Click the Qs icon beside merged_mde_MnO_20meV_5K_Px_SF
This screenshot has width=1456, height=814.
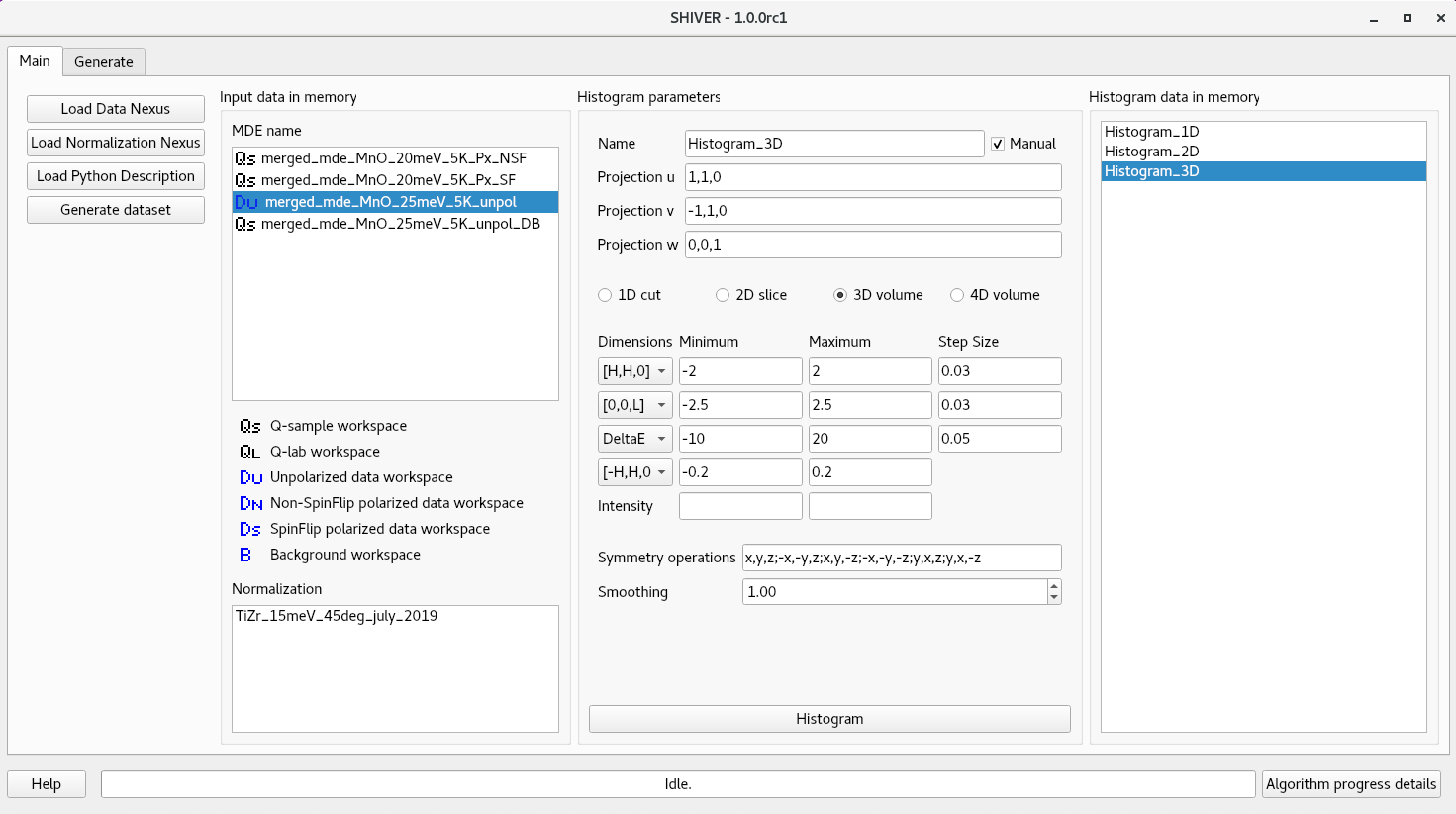(x=248, y=179)
